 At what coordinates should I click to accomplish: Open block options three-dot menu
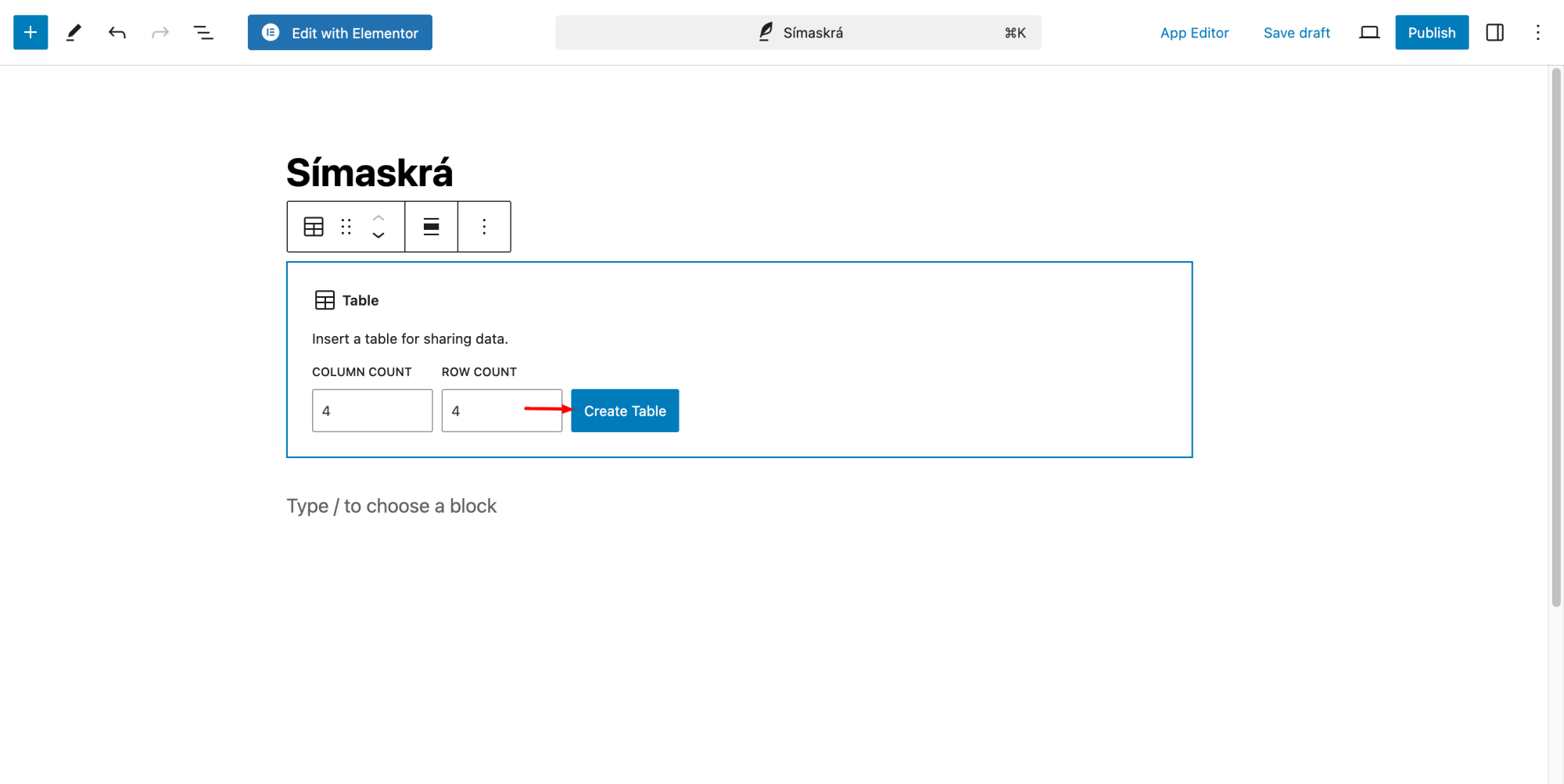[484, 227]
